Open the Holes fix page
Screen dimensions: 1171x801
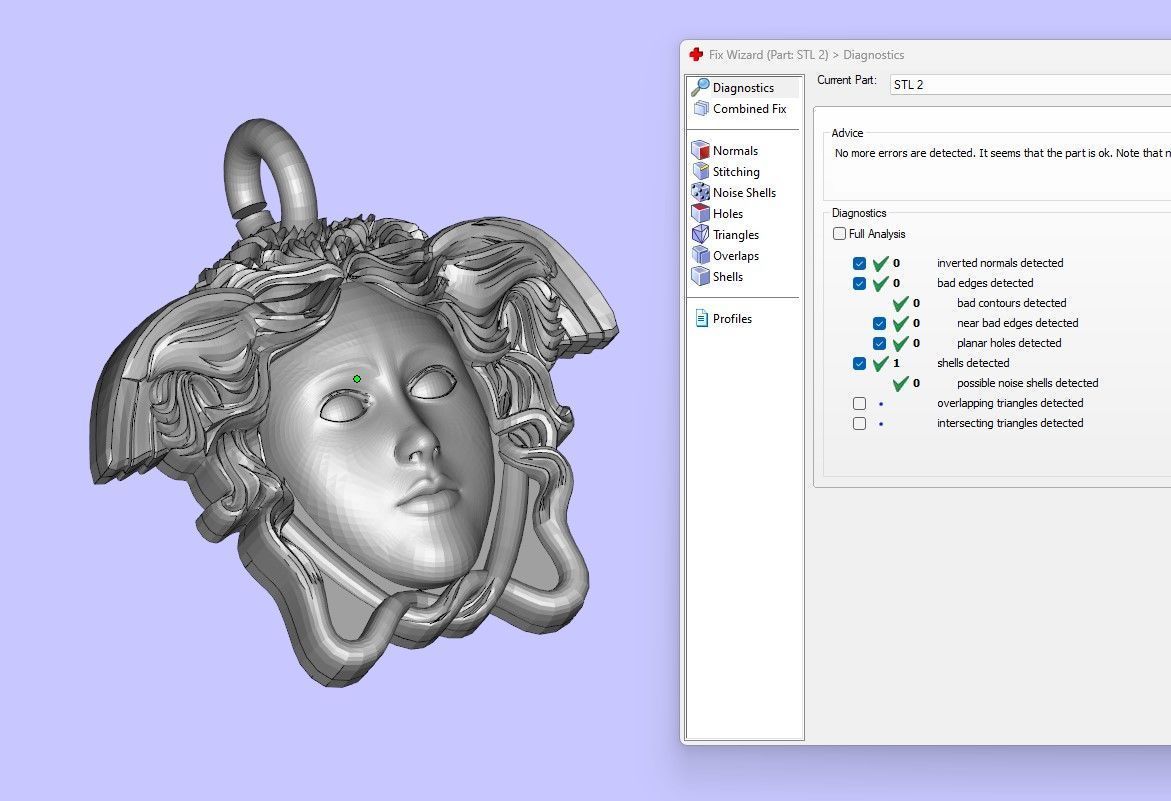[x=727, y=213]
